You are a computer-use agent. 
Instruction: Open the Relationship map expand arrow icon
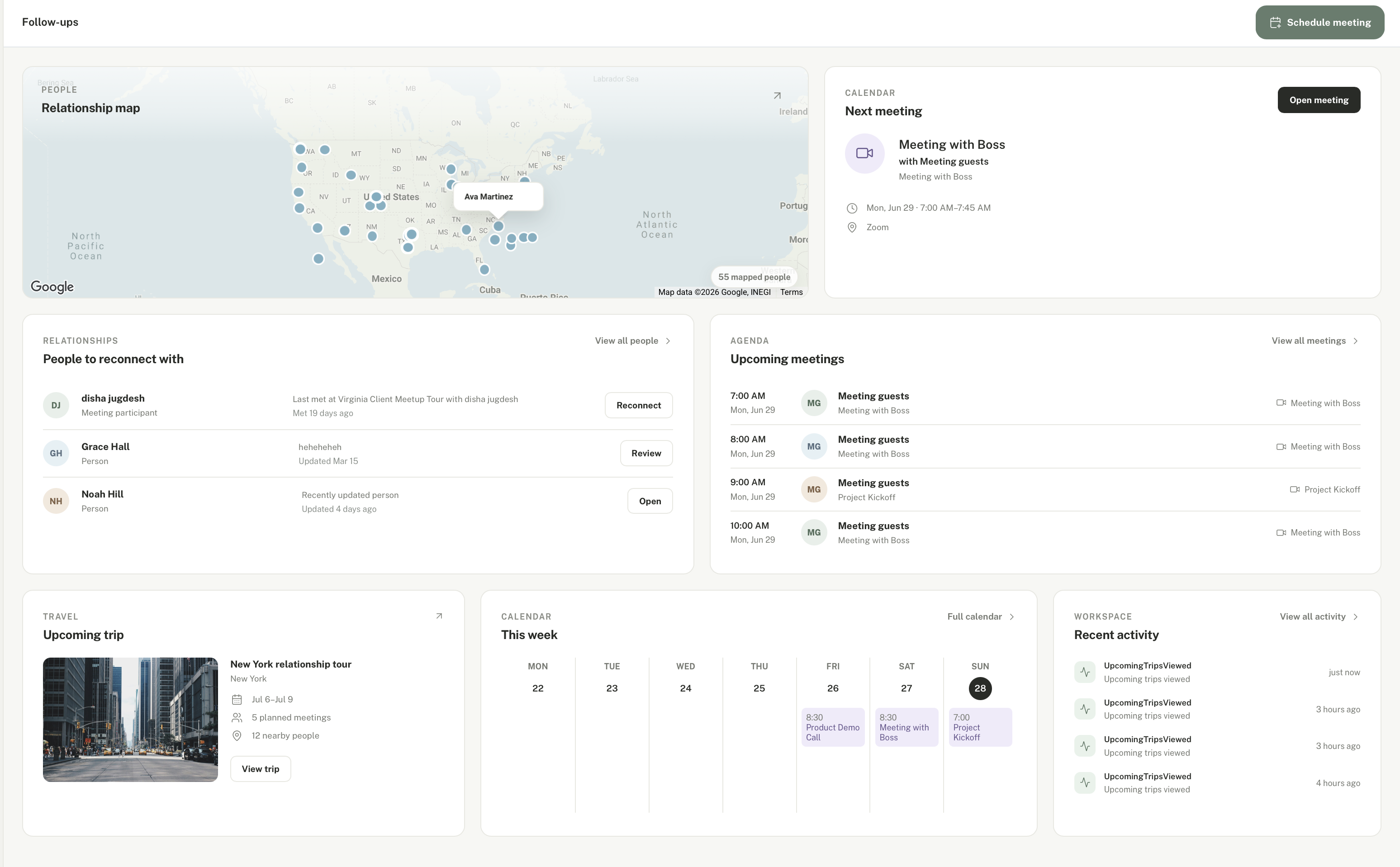pyautogui.click(x=777, y=95)
